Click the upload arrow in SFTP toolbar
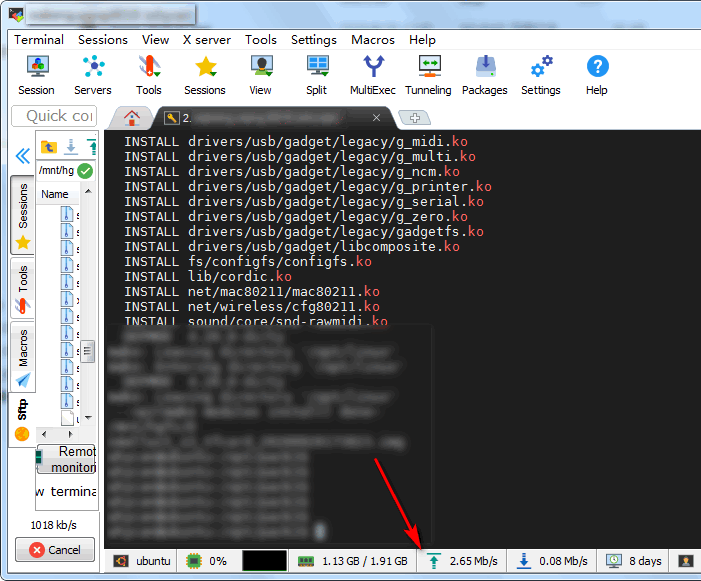Screen dimensions: 701x581 pos(93,147)
